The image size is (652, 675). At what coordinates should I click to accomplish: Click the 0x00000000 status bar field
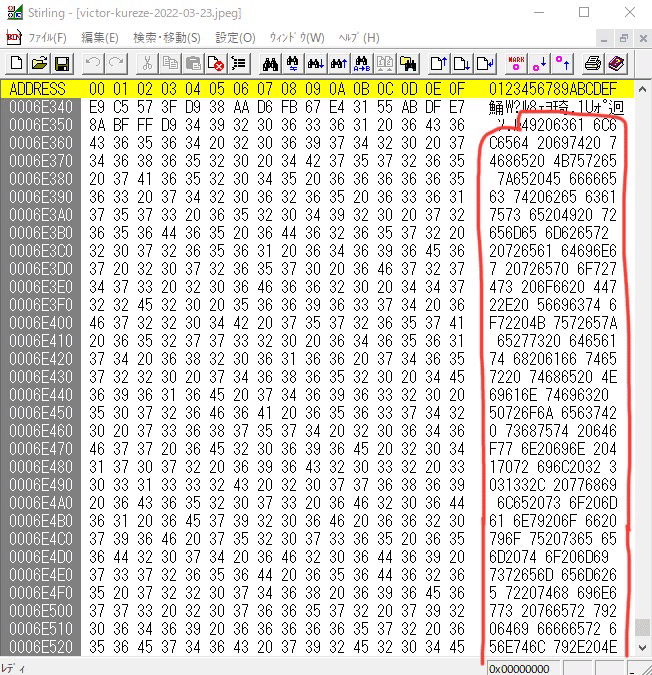(523, 669)
